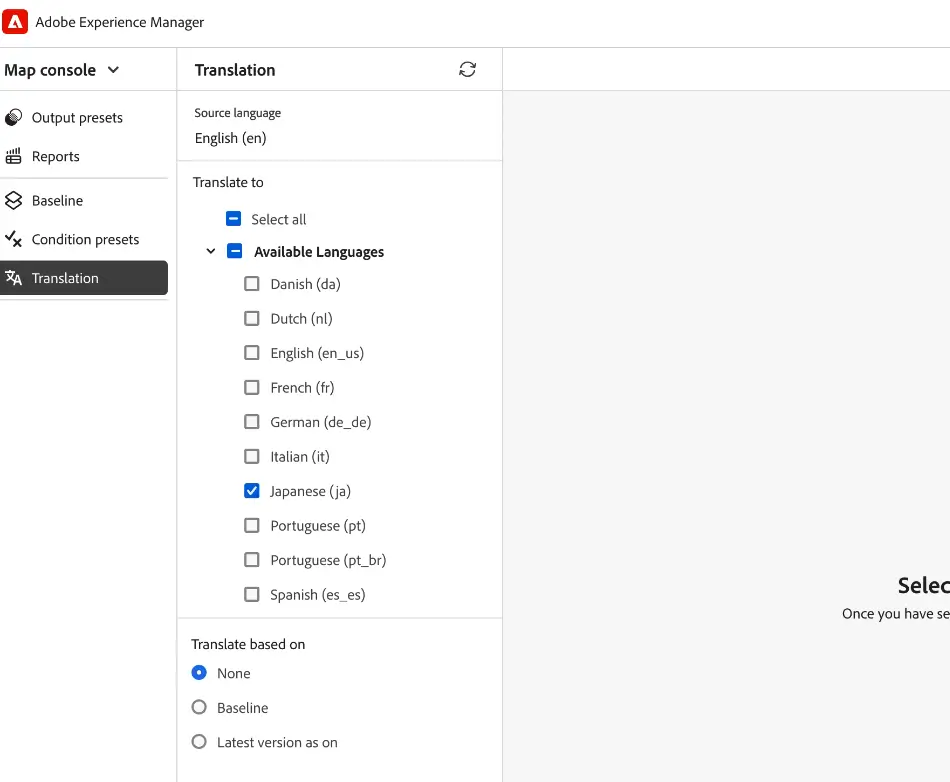950x782 pixels.
Task: Click the Adobe logo icon
Action: click(x=15, y=22)
